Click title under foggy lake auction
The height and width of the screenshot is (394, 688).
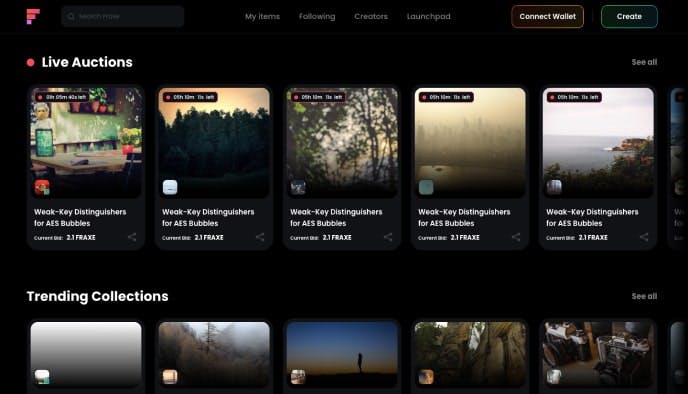click(464, 217)
